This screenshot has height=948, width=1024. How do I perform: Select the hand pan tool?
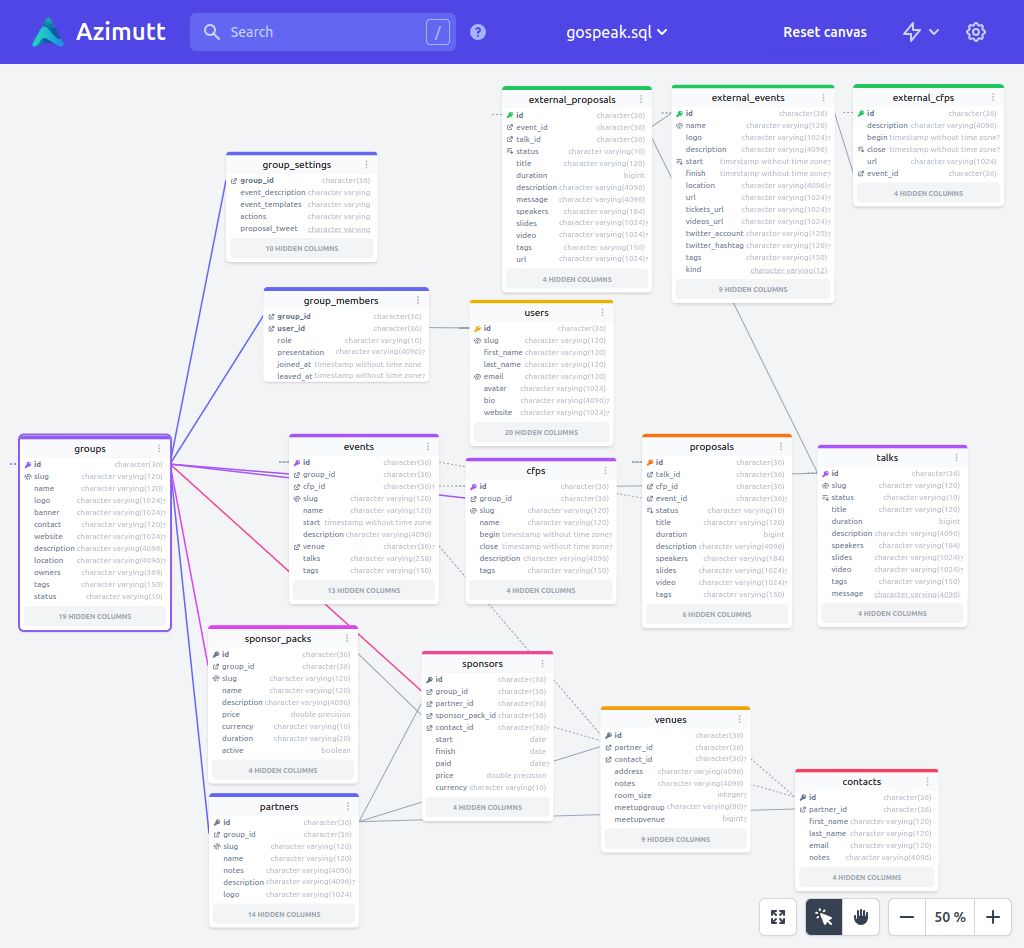(x=863, y=916)
